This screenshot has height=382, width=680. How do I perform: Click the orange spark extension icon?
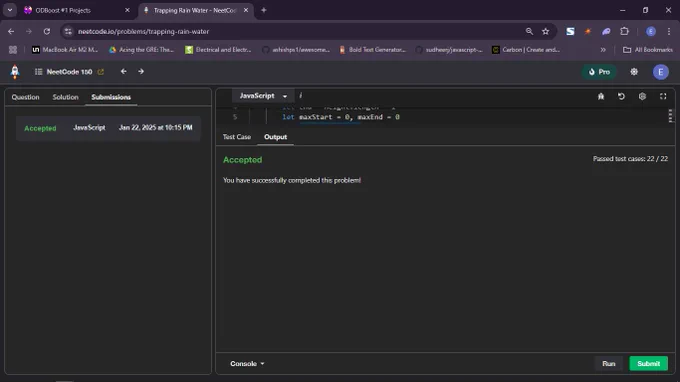pos(588,31)
